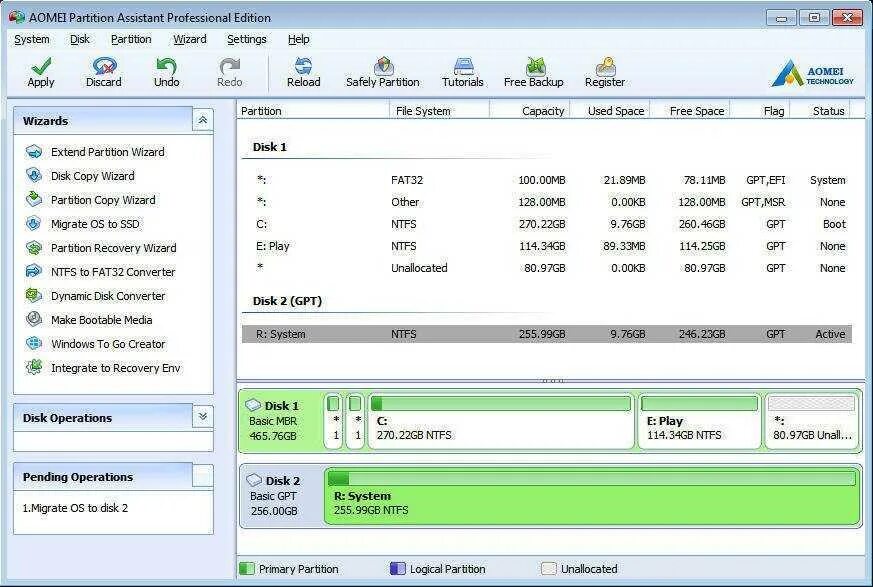This screenshot has height=587, width=873.
Task: Click the NTFS to FAT32 Converter icon
Action: [34, 271]
